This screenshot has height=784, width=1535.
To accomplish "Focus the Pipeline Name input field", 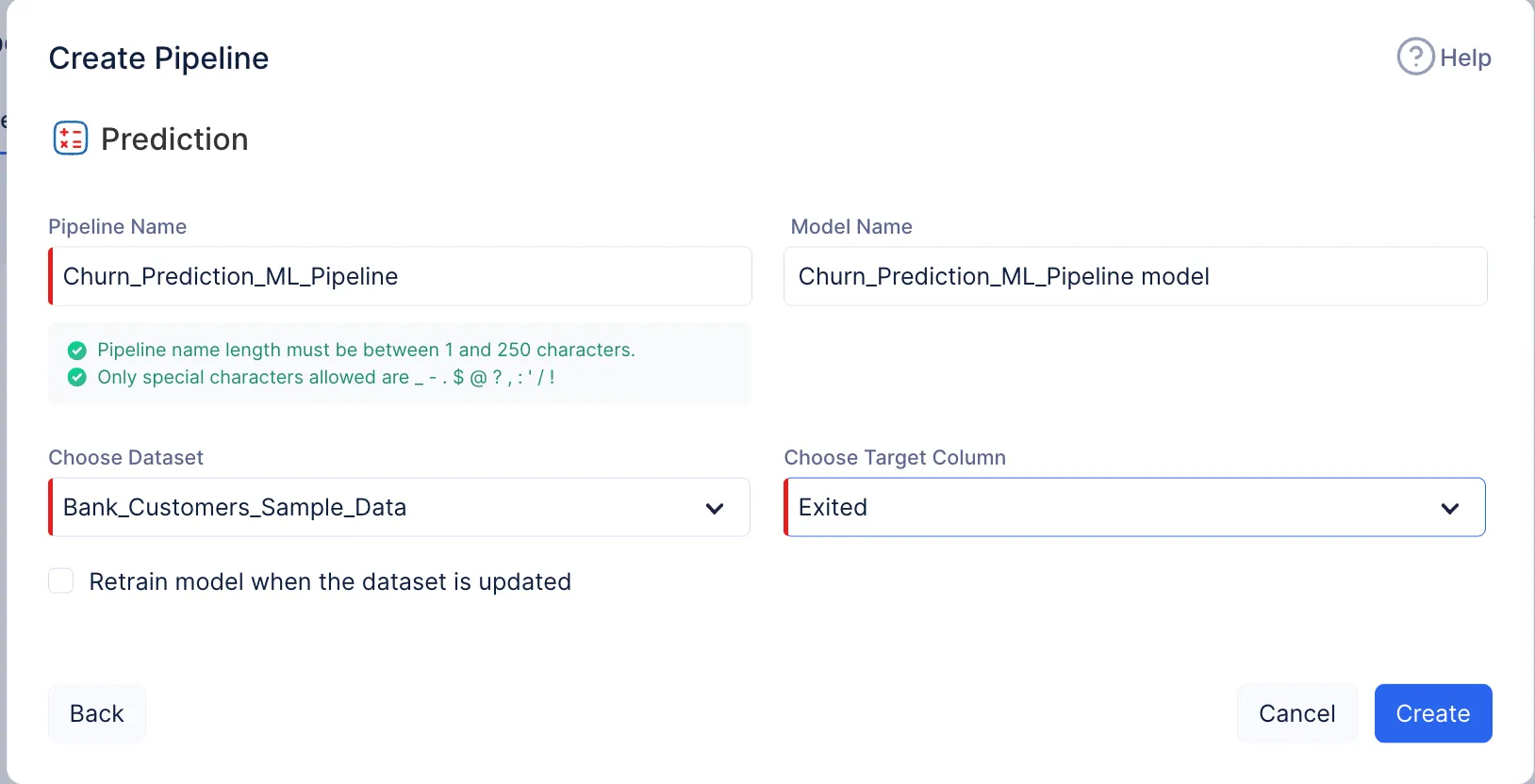I will 401,277.
